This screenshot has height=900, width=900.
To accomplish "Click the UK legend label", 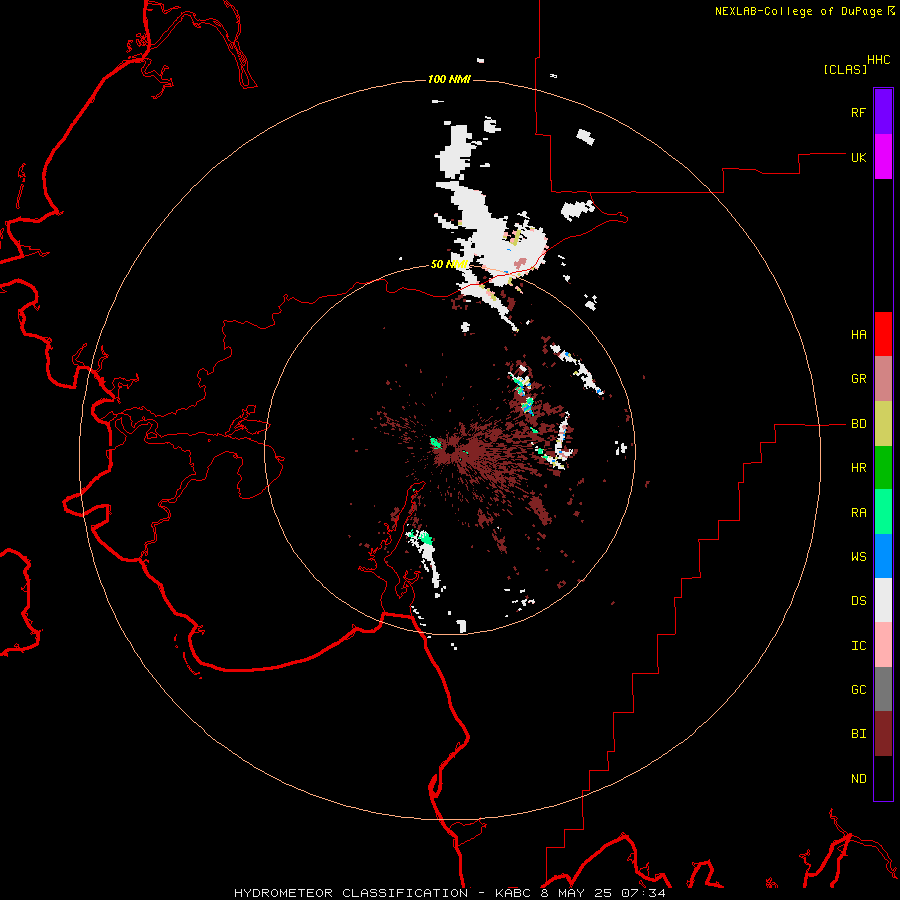I will click(x=859, y=157).
